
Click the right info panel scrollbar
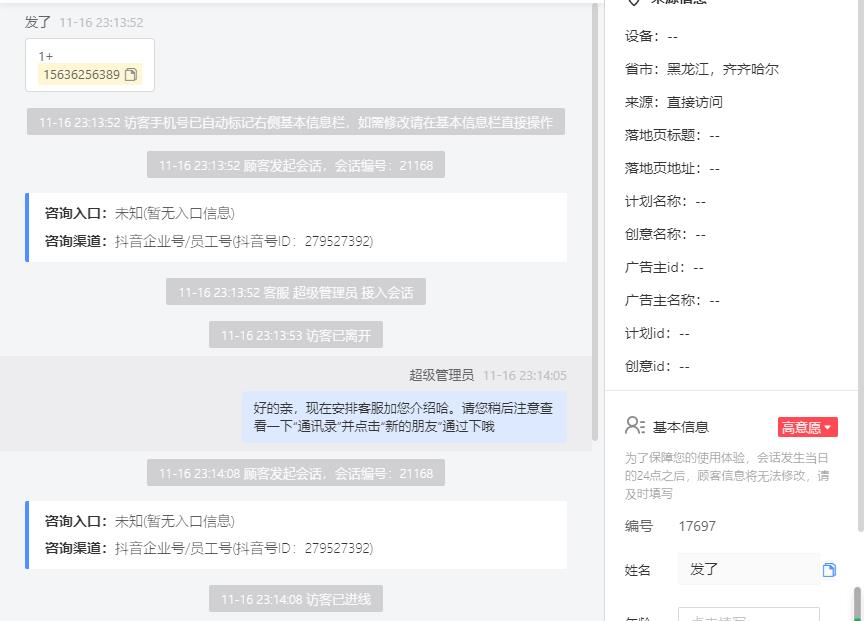click(x=860, y=264)
